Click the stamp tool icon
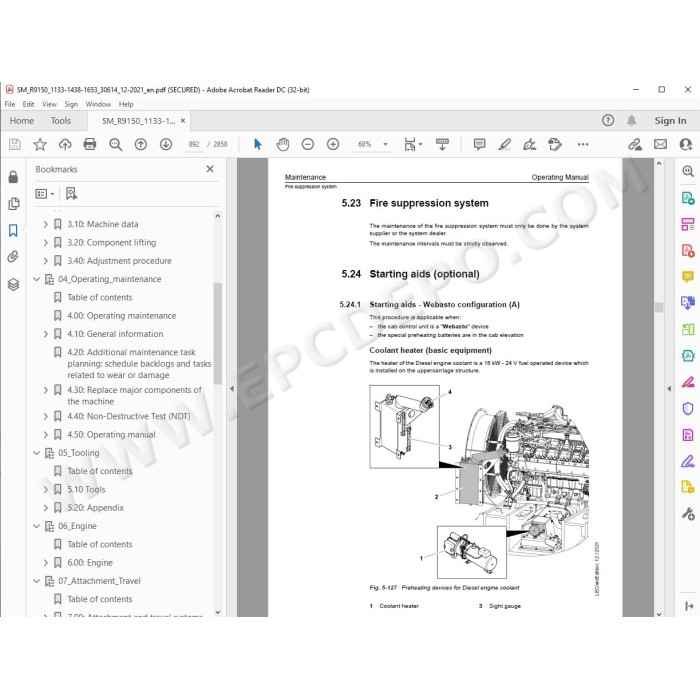Screen dimensions: 700x700 [555, 144]
